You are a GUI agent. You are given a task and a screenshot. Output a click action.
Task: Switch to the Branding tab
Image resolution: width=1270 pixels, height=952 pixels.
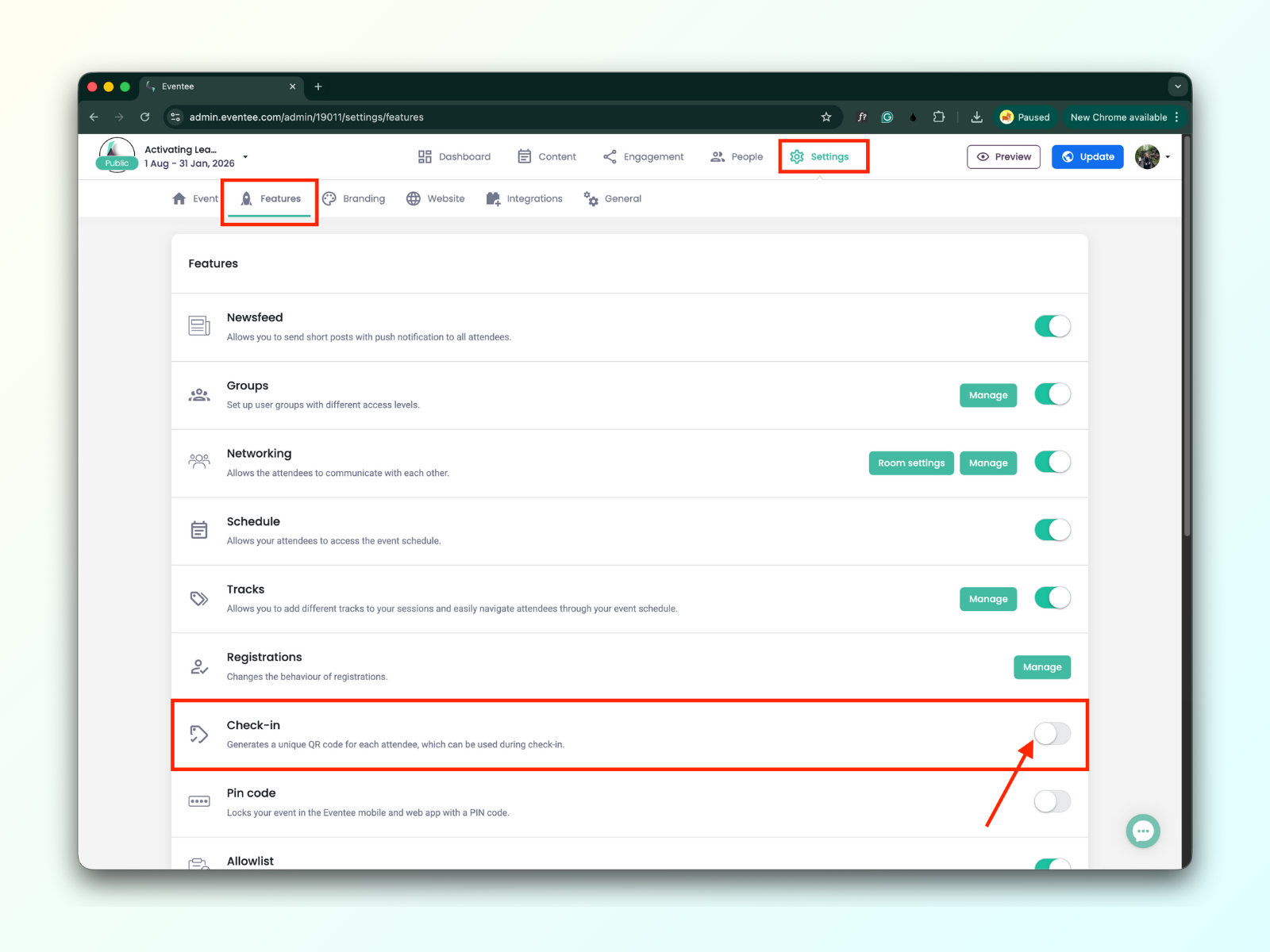(353, 199)
